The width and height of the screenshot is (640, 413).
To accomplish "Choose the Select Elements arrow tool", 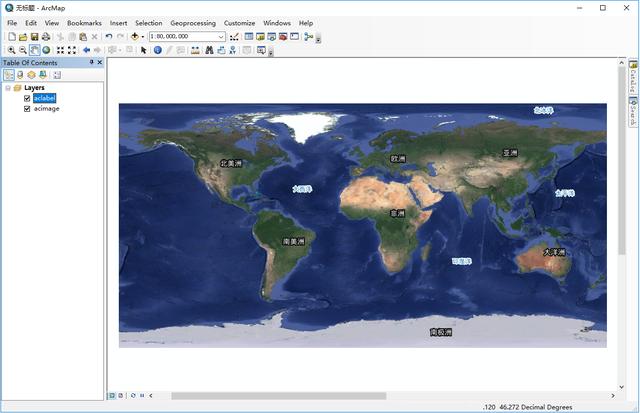I will coord(143,50).
